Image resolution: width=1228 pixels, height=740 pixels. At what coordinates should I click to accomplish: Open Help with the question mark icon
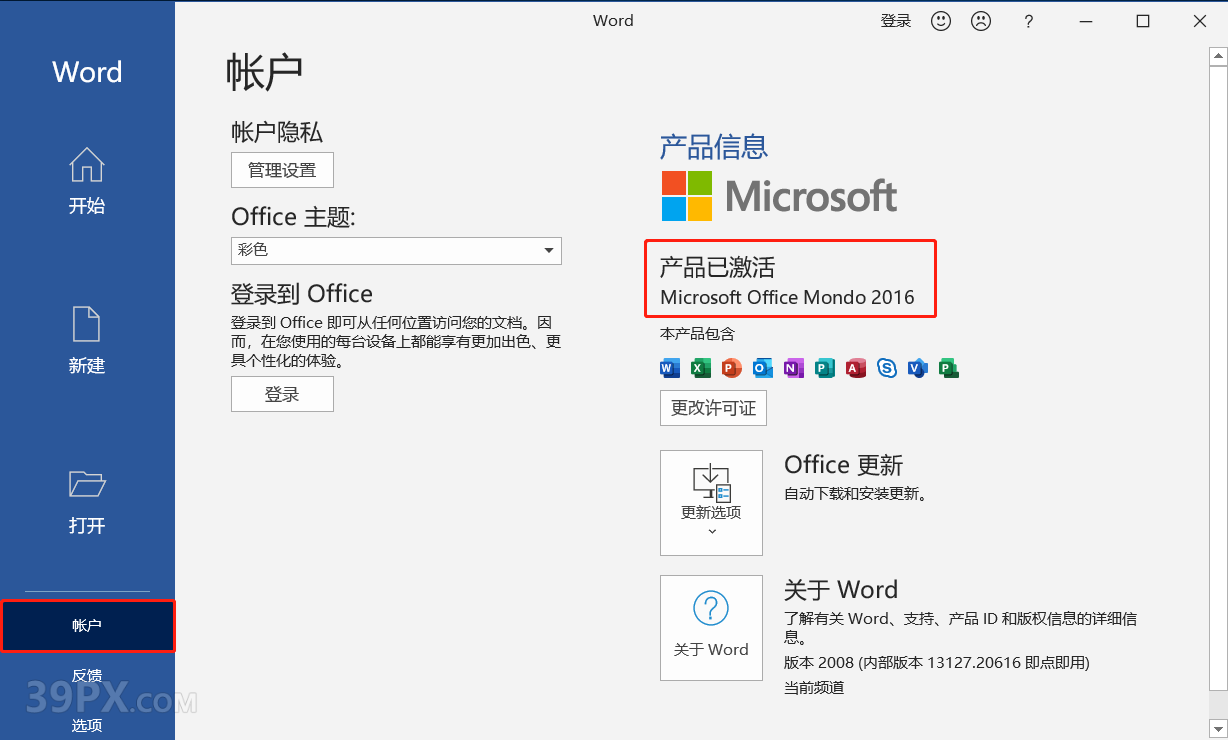click(1029, 21)
